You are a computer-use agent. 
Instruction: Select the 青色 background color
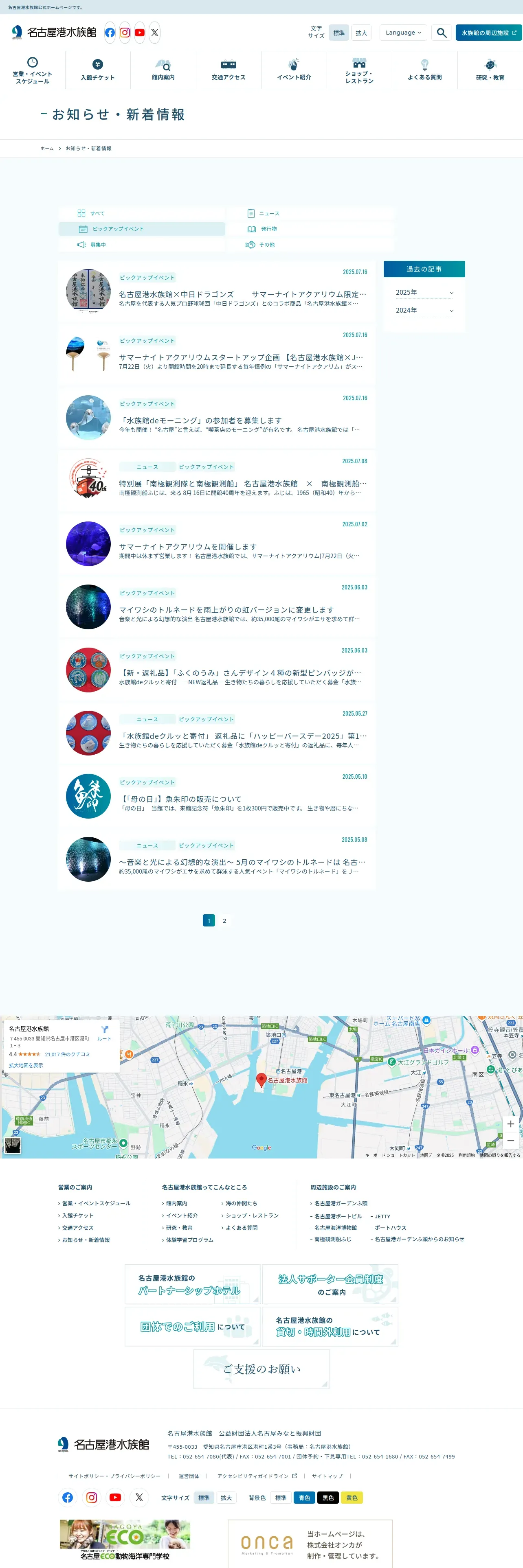[304, 1498]
